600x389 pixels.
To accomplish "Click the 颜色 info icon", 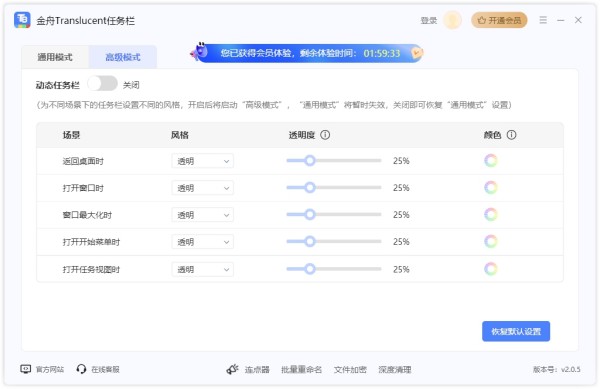I will [511, 135].
